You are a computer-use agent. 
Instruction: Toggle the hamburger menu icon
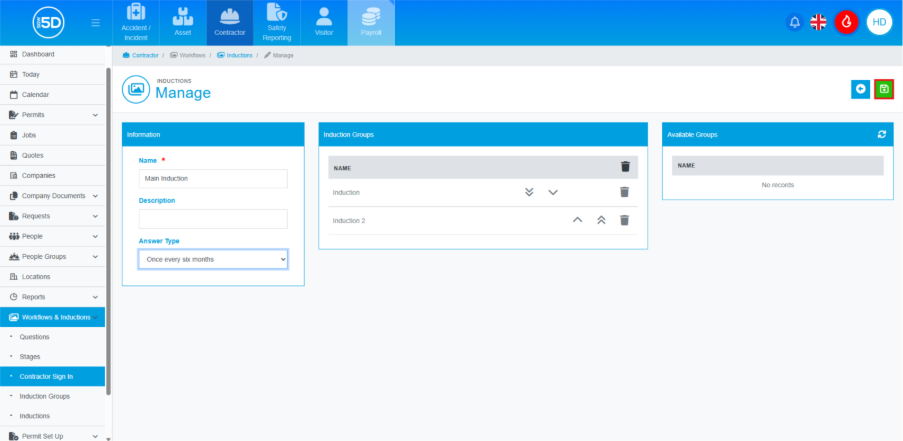pos(95,22)
